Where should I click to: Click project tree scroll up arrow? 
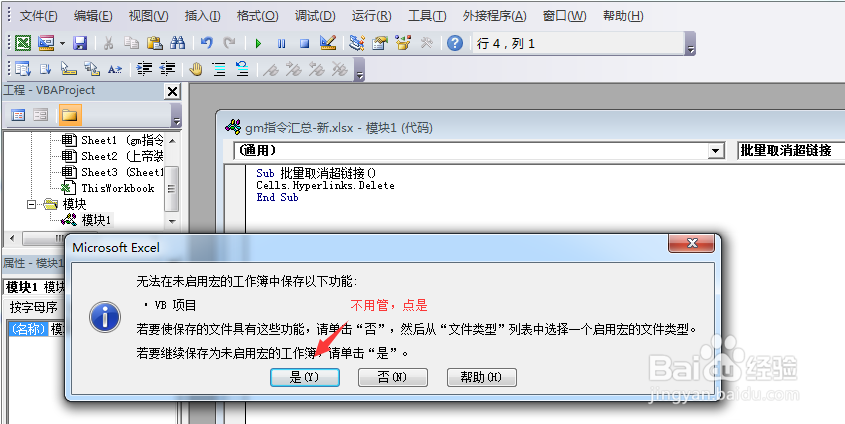point(172,141)
